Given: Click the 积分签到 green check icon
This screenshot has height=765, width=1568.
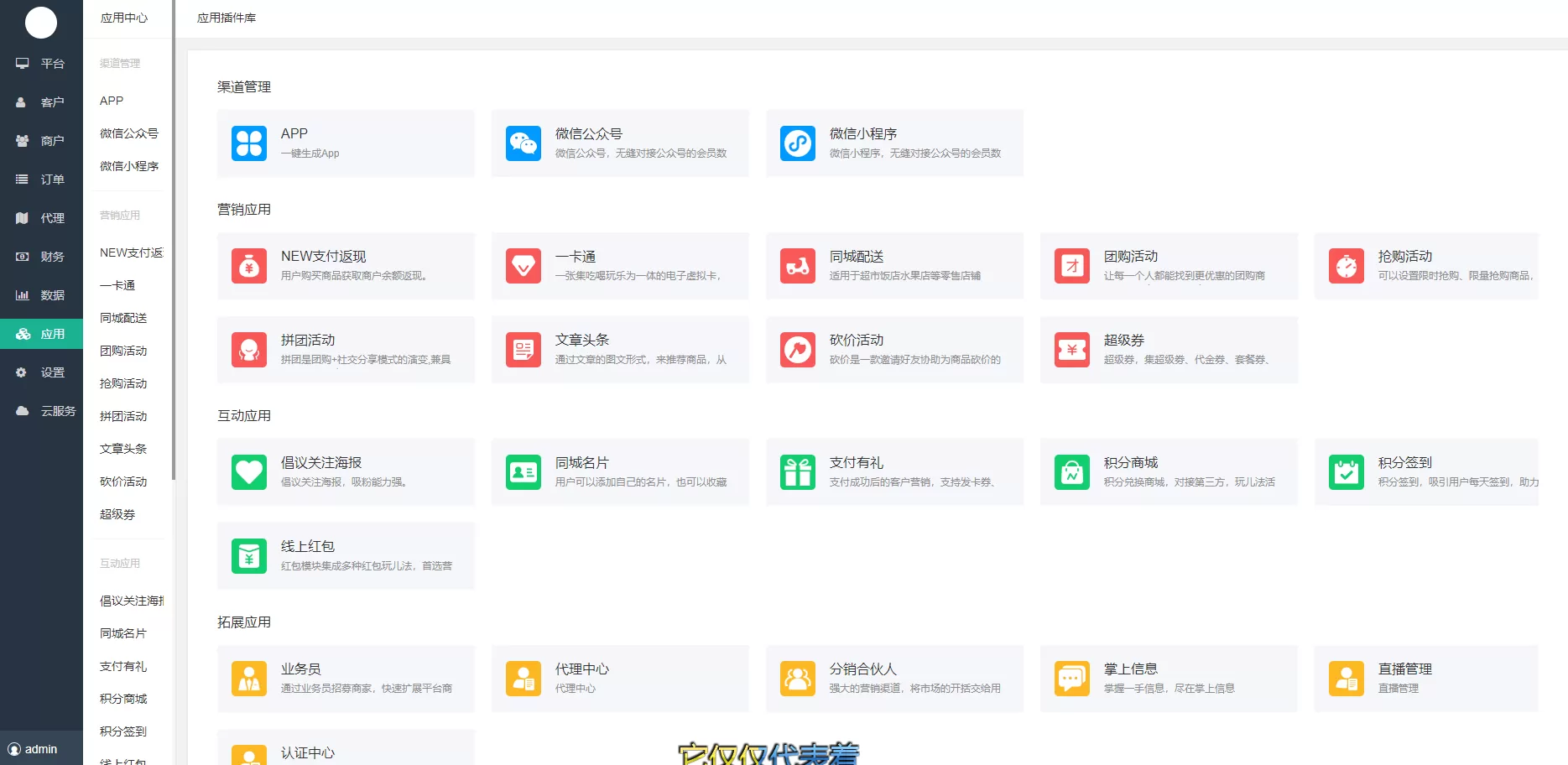Looking at the screenshot, I should [x=1346, y=471].
